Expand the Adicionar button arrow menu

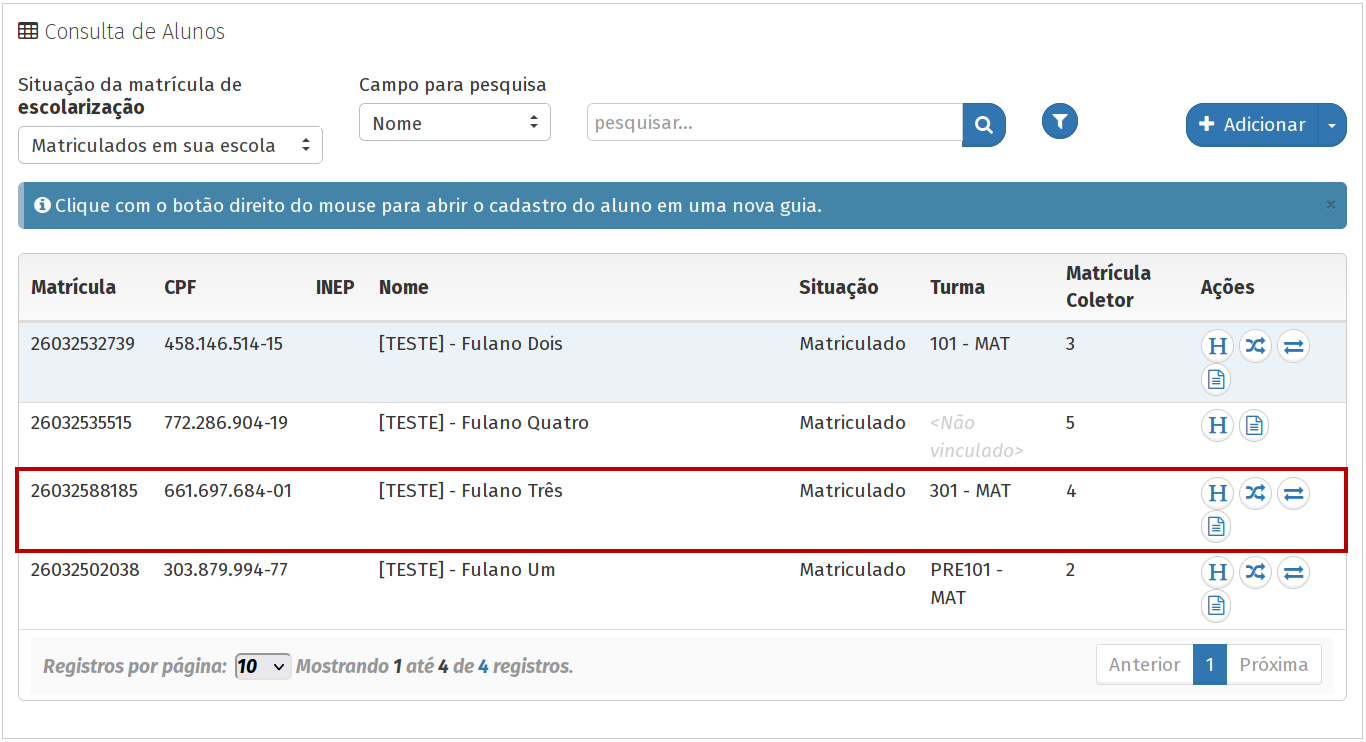[x=1332, y=125]
